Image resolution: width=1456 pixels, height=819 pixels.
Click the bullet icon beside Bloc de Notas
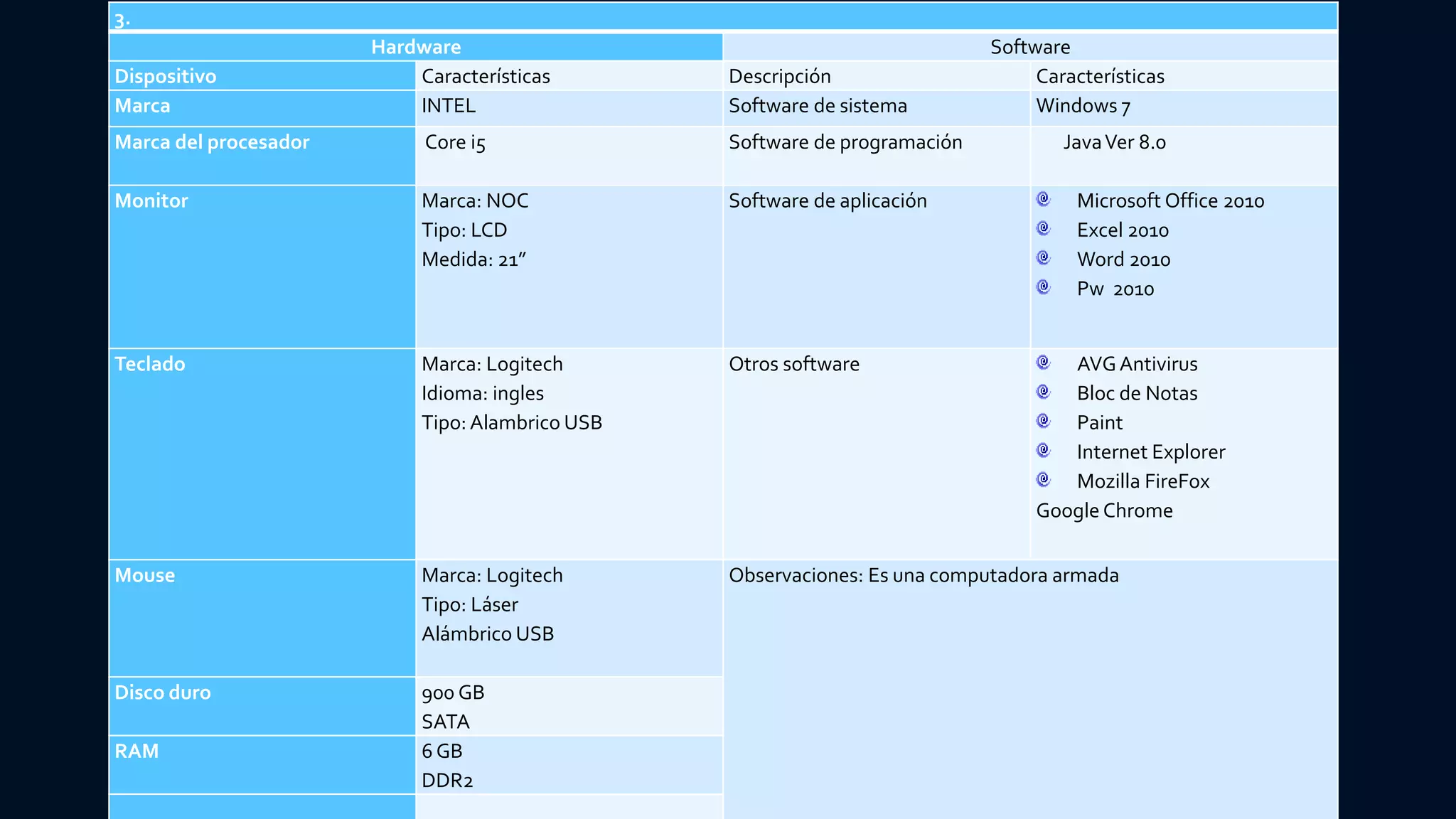[1043, 392]
